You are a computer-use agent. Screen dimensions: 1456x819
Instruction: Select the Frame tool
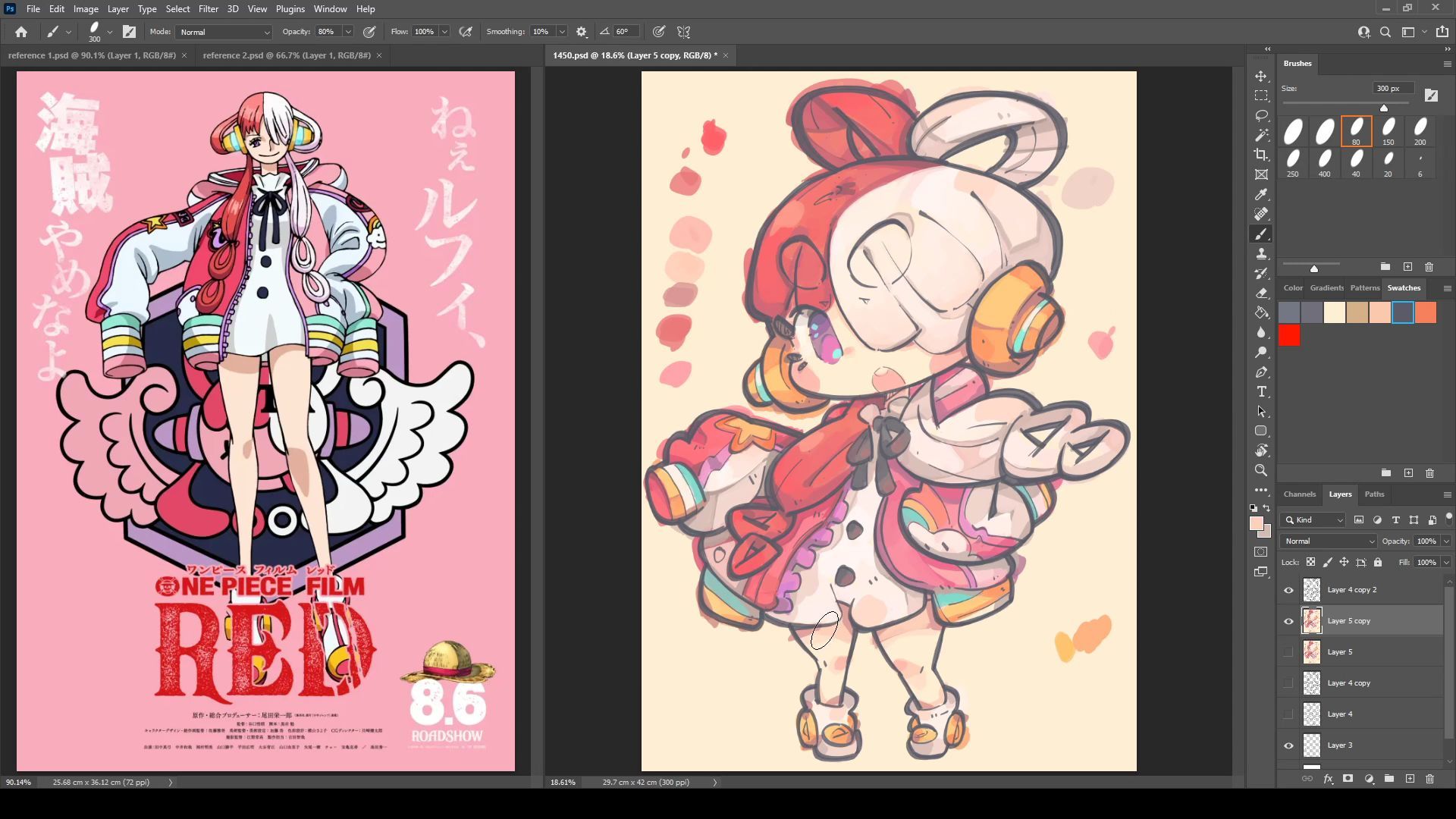pos(1261,175)
